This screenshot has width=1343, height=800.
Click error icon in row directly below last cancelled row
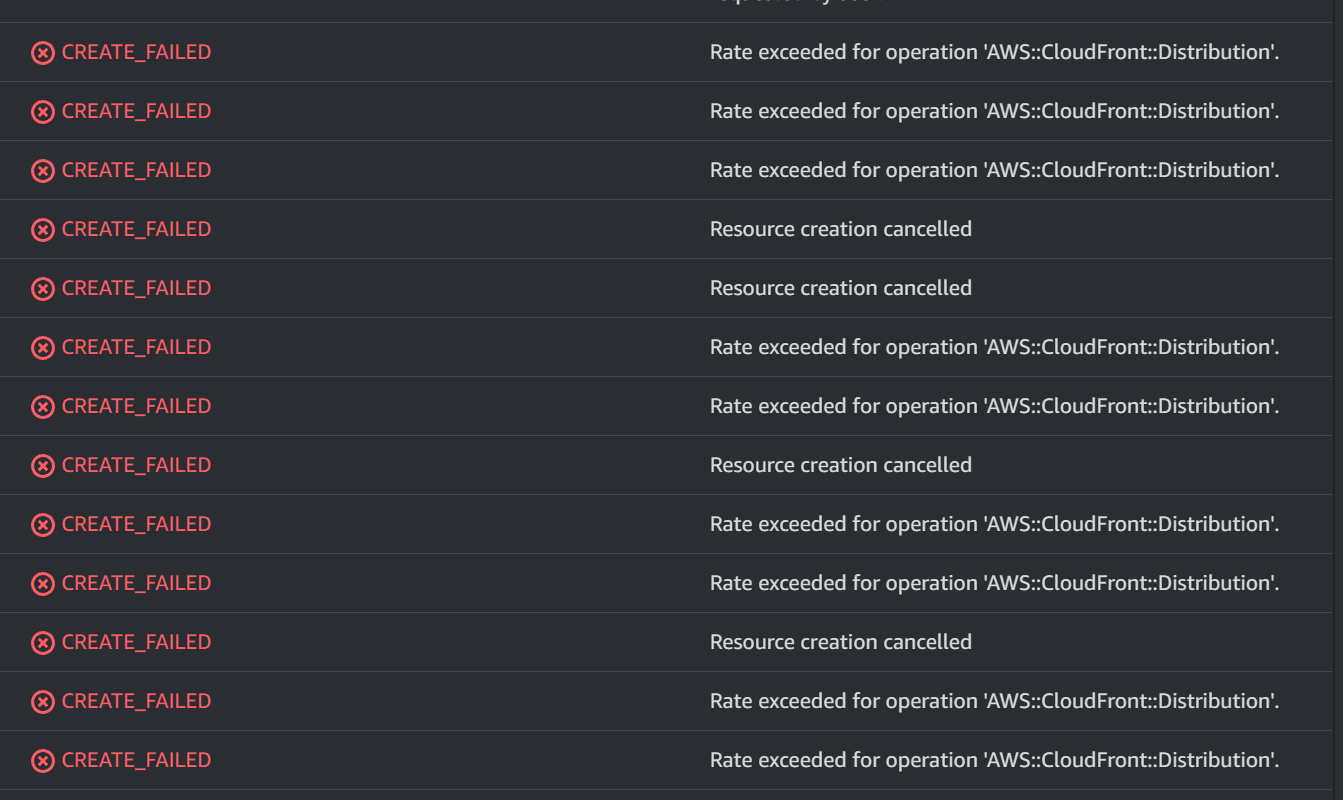coord(43,702)
